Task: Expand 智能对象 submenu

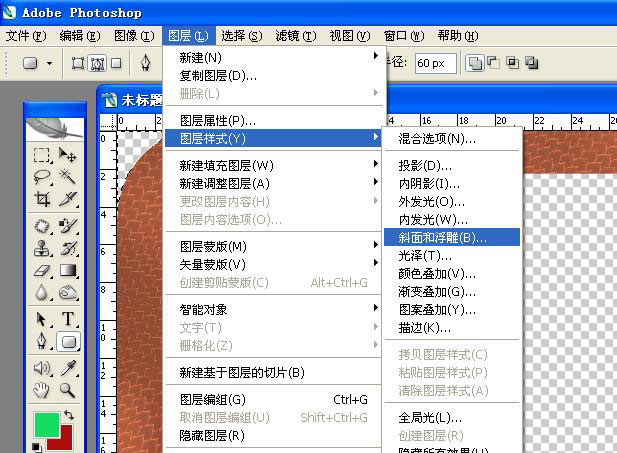Action: click(274, 309)
